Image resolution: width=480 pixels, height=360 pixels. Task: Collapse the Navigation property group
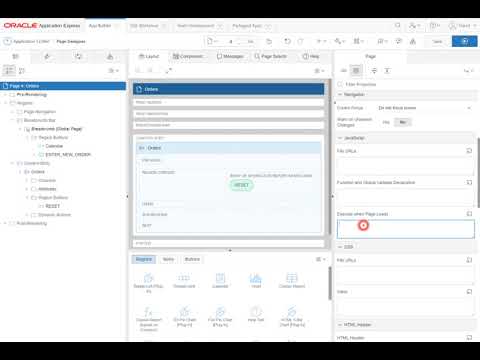pos(340,94)
